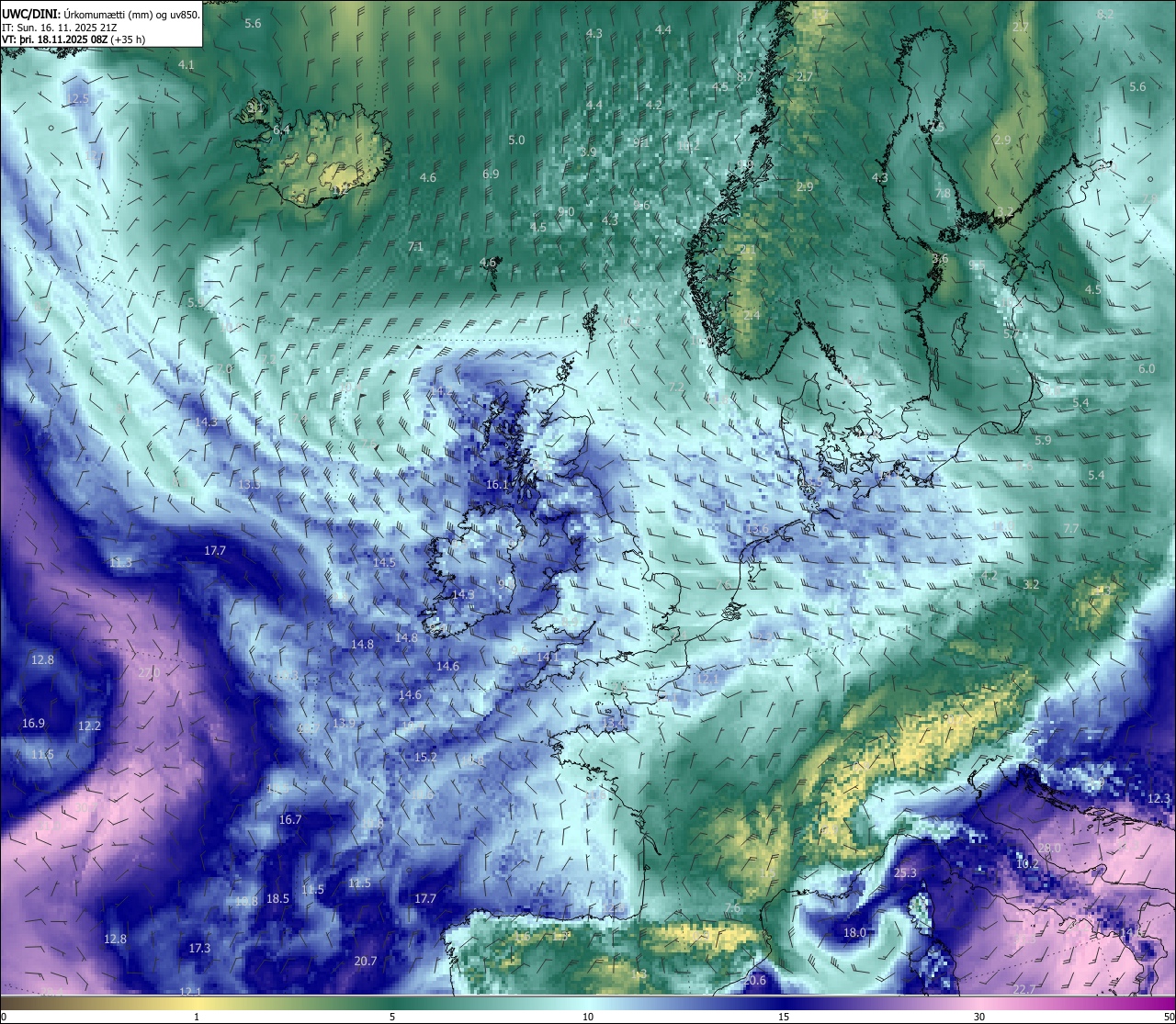Click the 30 tick label on the color scale
Image resolution: width=1176 pixels, height=1024 pixels.
(979, 1016)
